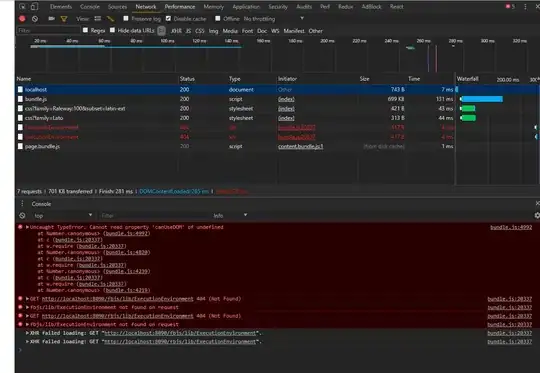Open the Security tab
This screenshot has width=540, height=373.
click(278, 7)
